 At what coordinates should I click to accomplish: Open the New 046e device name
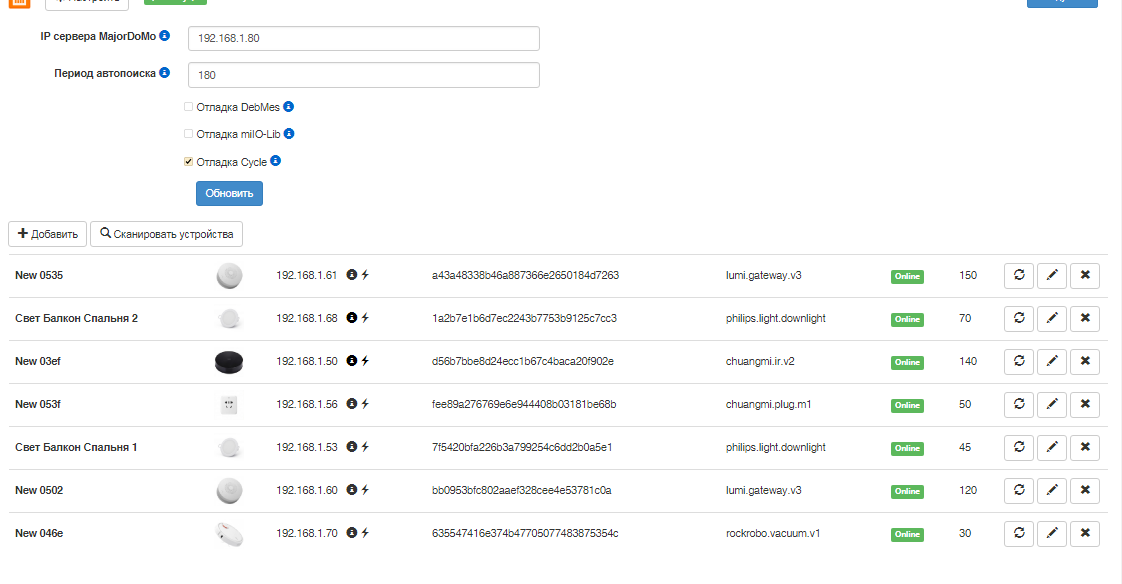click(x=39, y=533)
